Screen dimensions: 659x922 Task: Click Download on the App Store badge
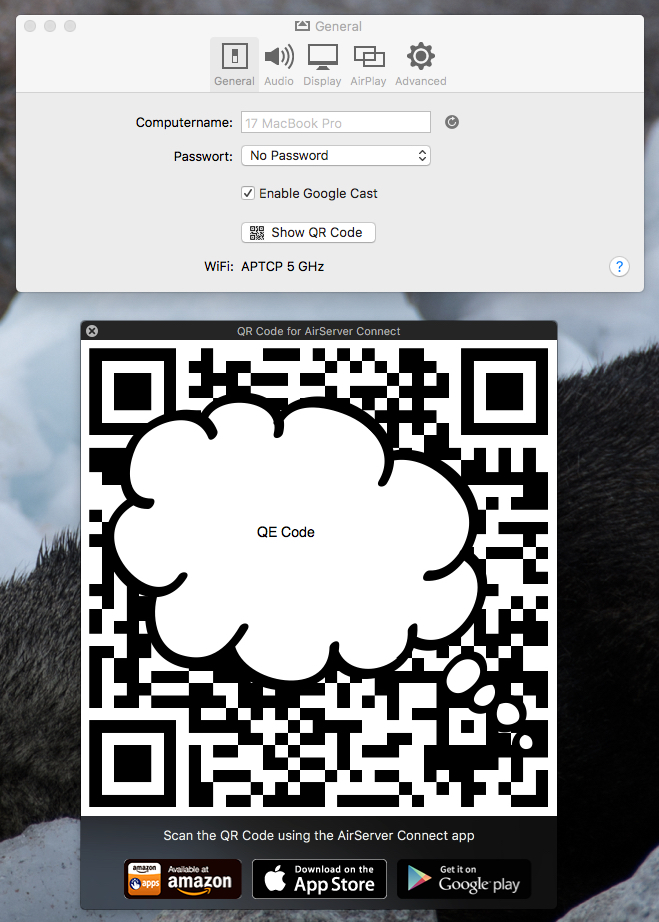click(x=319, y=878)
